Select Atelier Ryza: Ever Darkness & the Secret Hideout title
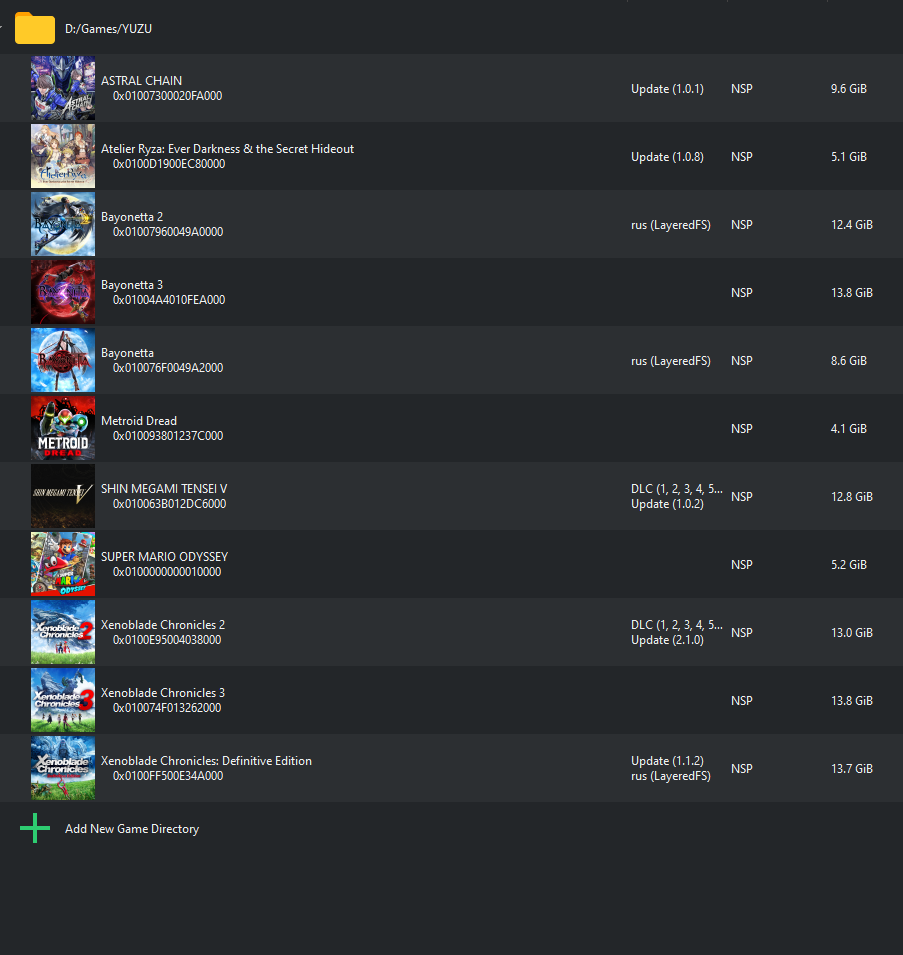The height and width of the screenshot is (955, 903). tap(227, 149)
